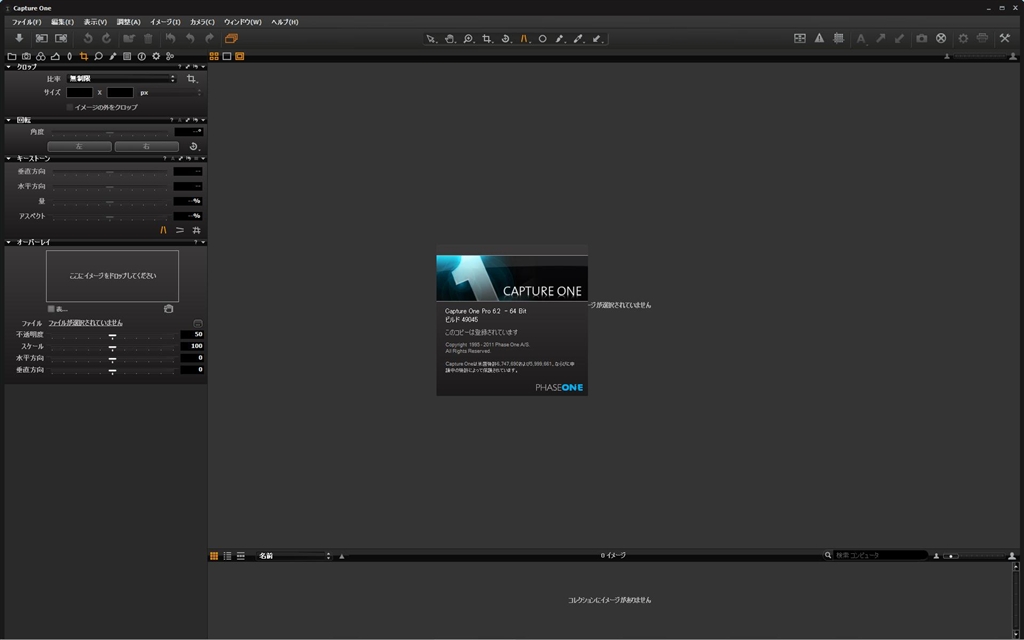
Task: Open the Color three-circles tool tab
Action: (40, 57)
